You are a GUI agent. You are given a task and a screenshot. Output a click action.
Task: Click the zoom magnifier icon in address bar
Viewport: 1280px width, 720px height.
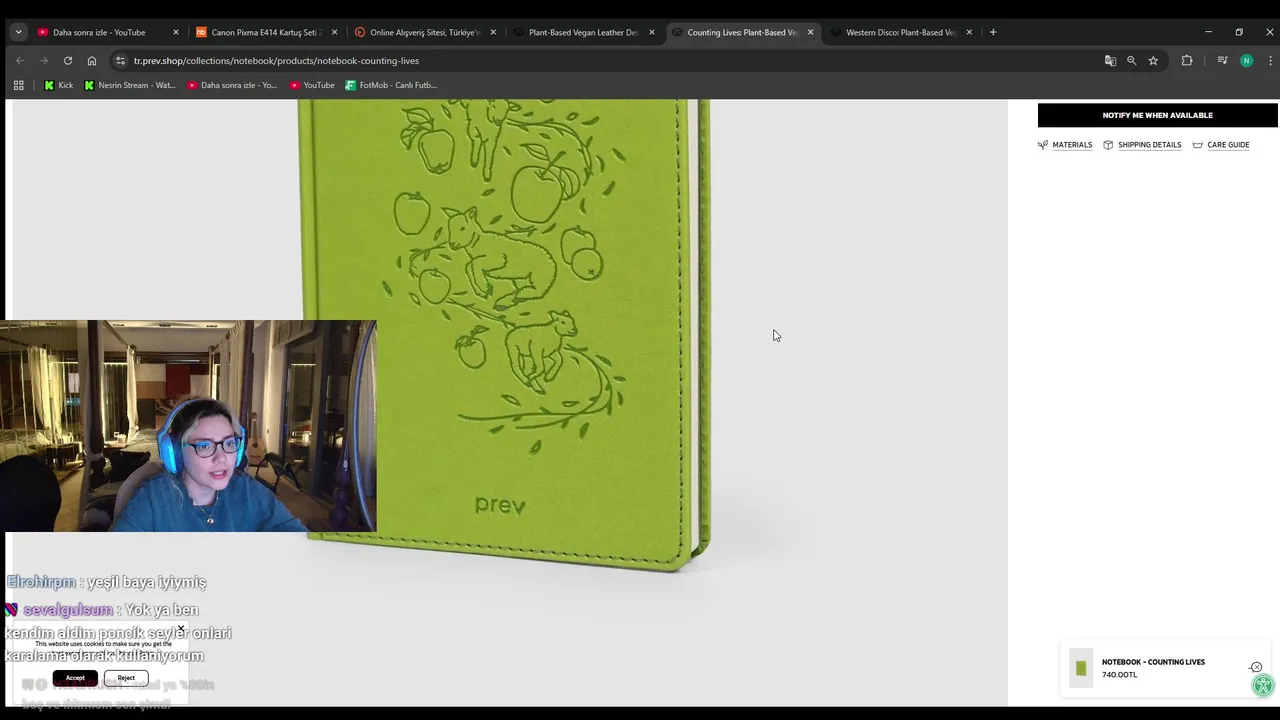[1131, 60]
